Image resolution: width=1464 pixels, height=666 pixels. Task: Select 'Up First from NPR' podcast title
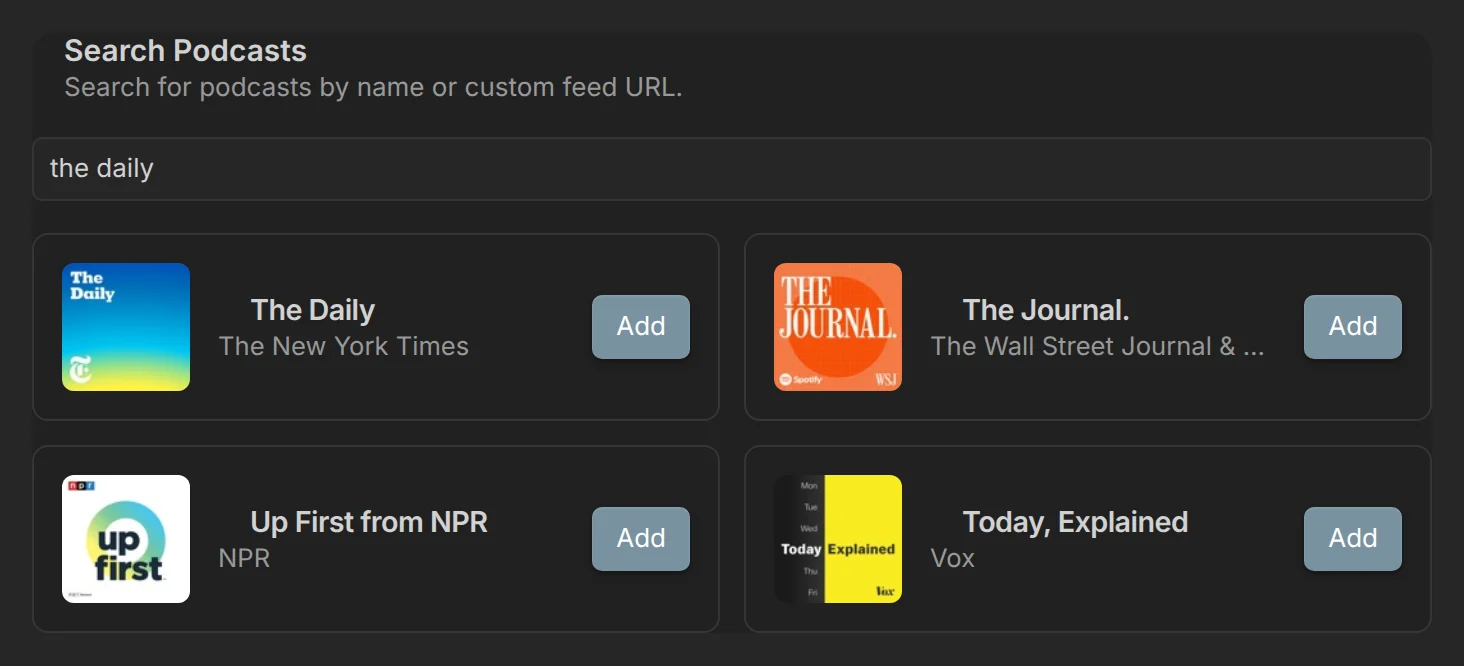click(x=369, y=522)
